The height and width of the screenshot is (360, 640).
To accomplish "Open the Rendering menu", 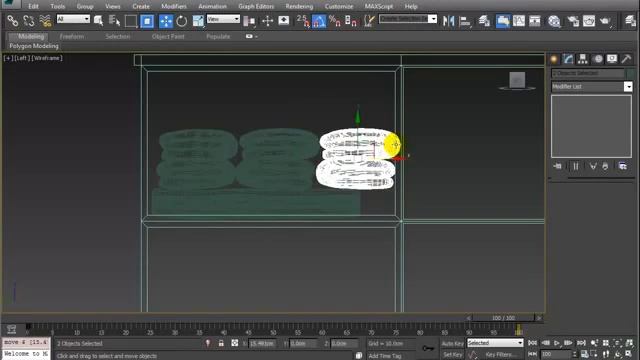I will pyautogui.click(x=299, y=7).
